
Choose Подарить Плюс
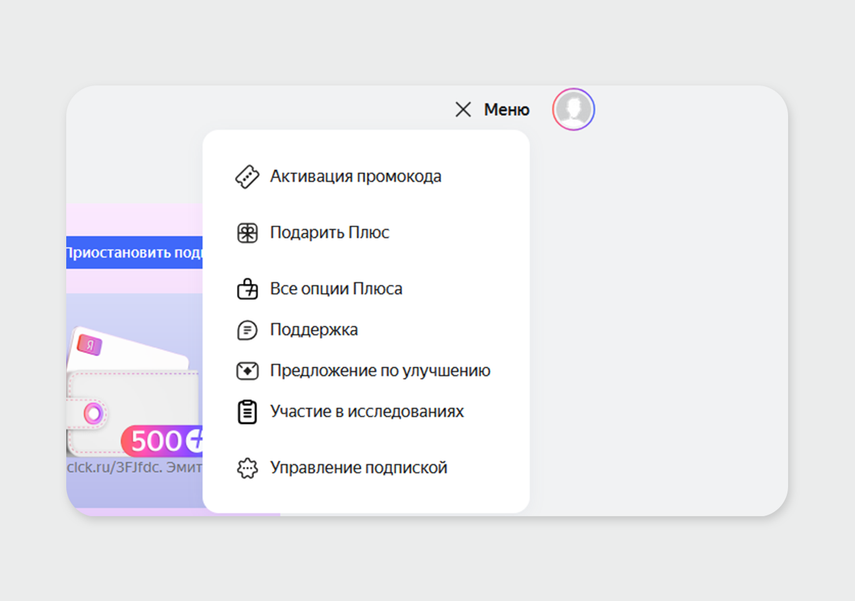point(329,233)
